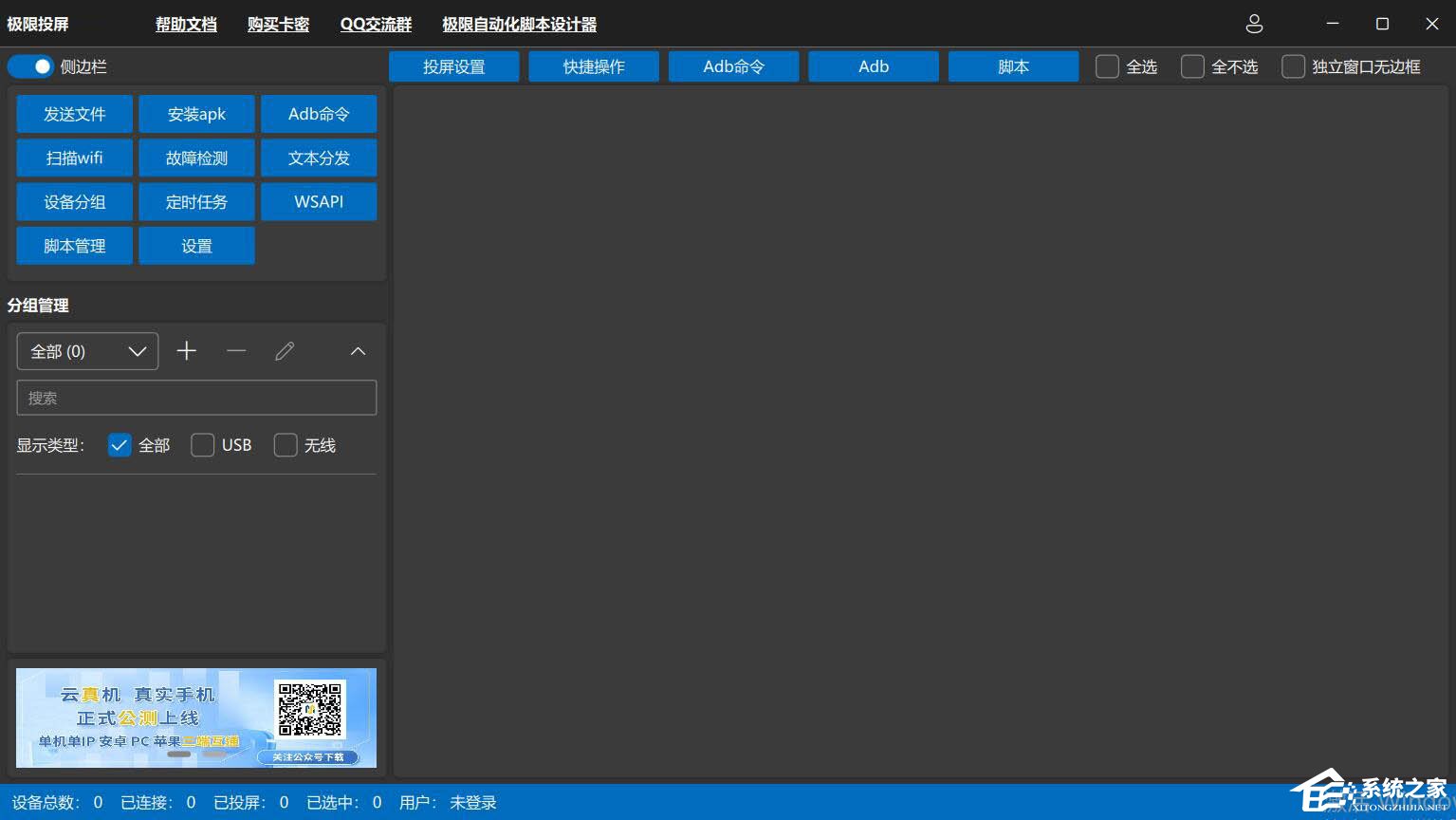Click the 安装apk button
Image resolution: width=1456 pixels, height=820 pixels.
click(196, 114)
